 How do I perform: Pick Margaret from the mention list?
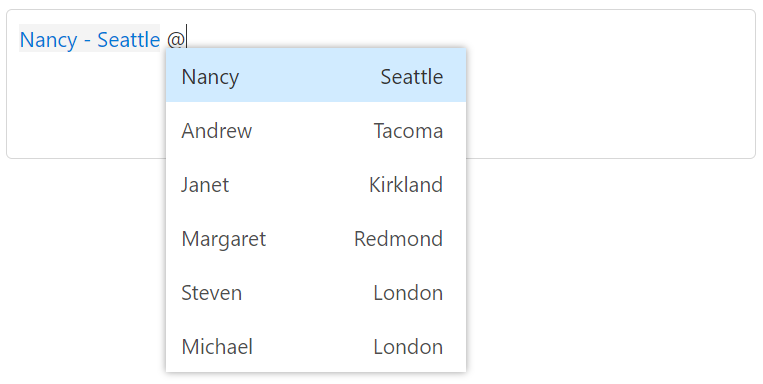click(x=316, y=238)
